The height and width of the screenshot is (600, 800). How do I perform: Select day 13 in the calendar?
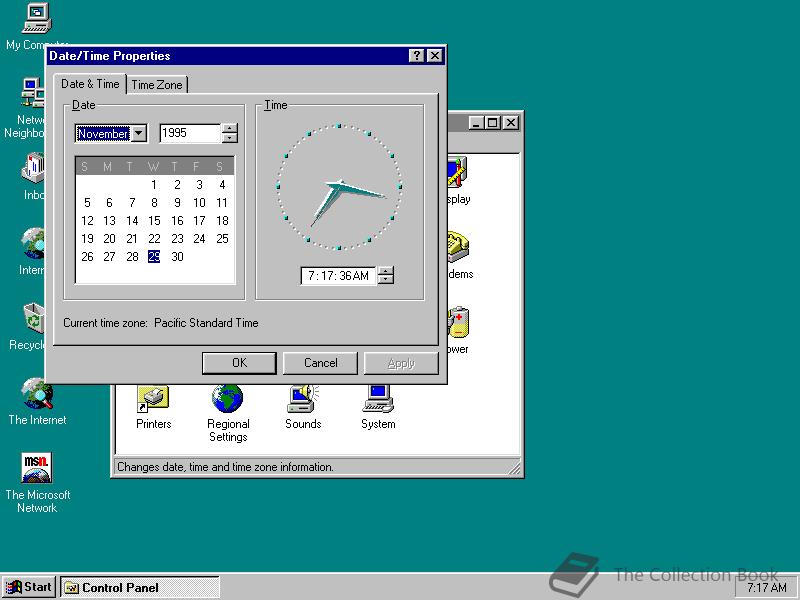click(109, 220)
